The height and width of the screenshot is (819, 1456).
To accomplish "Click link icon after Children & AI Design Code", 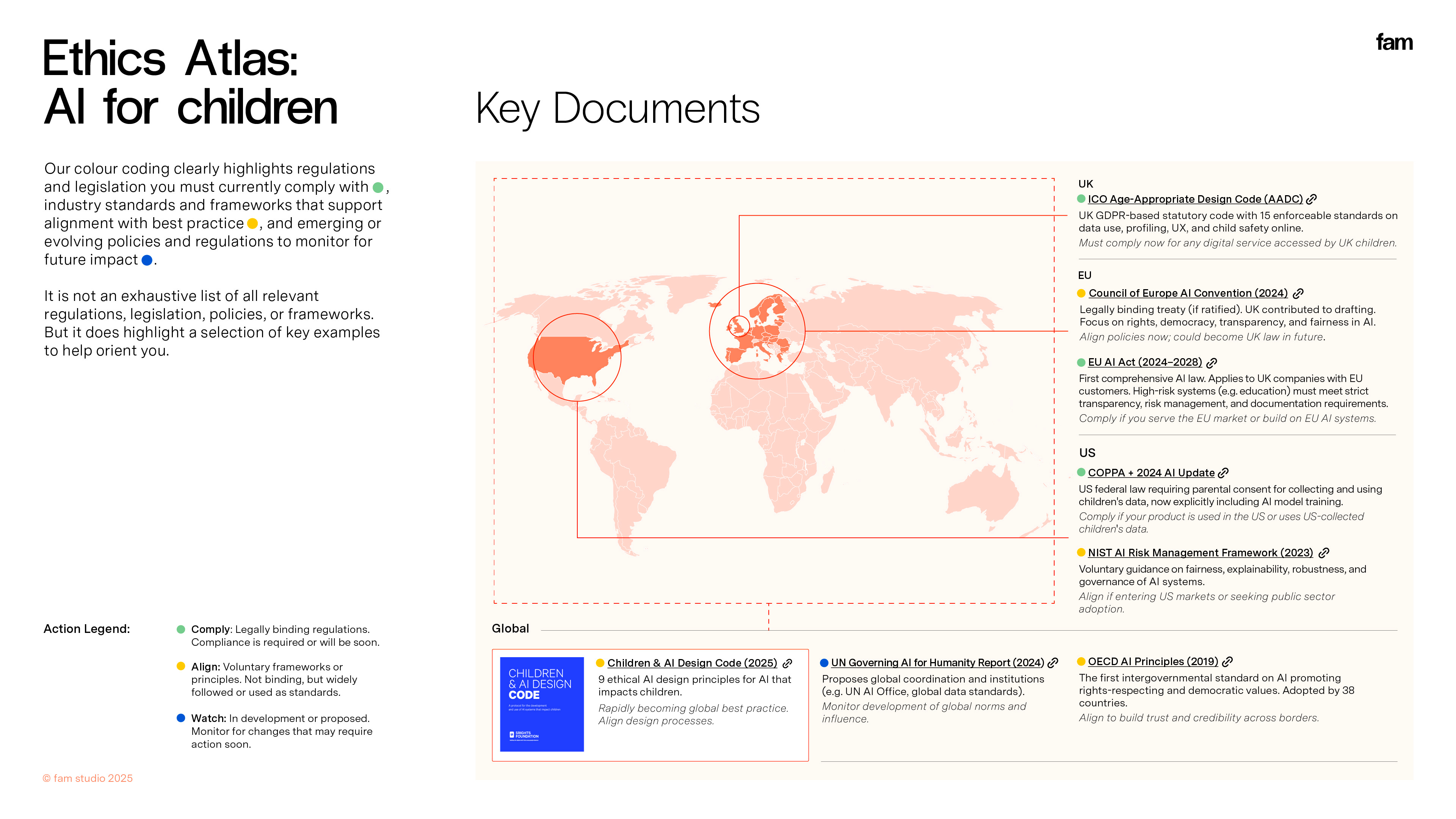I will tap(787, 664).
